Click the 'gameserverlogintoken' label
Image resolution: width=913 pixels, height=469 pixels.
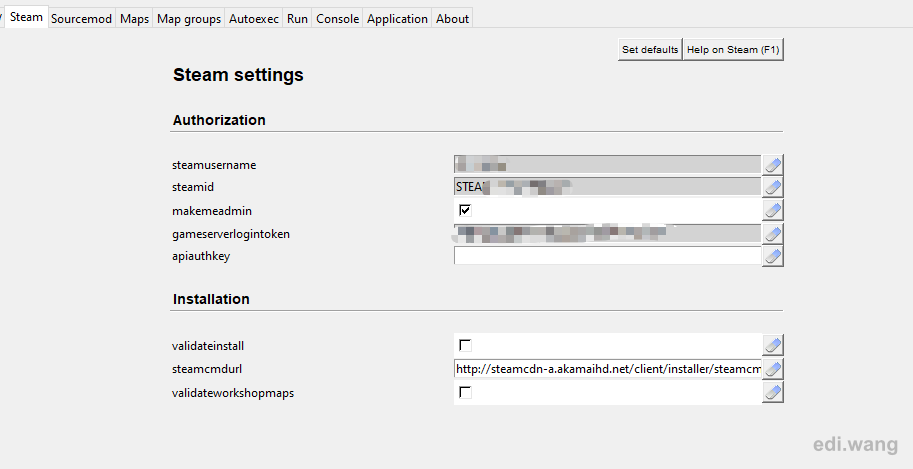pyautogui.click(x=231, y=234)
